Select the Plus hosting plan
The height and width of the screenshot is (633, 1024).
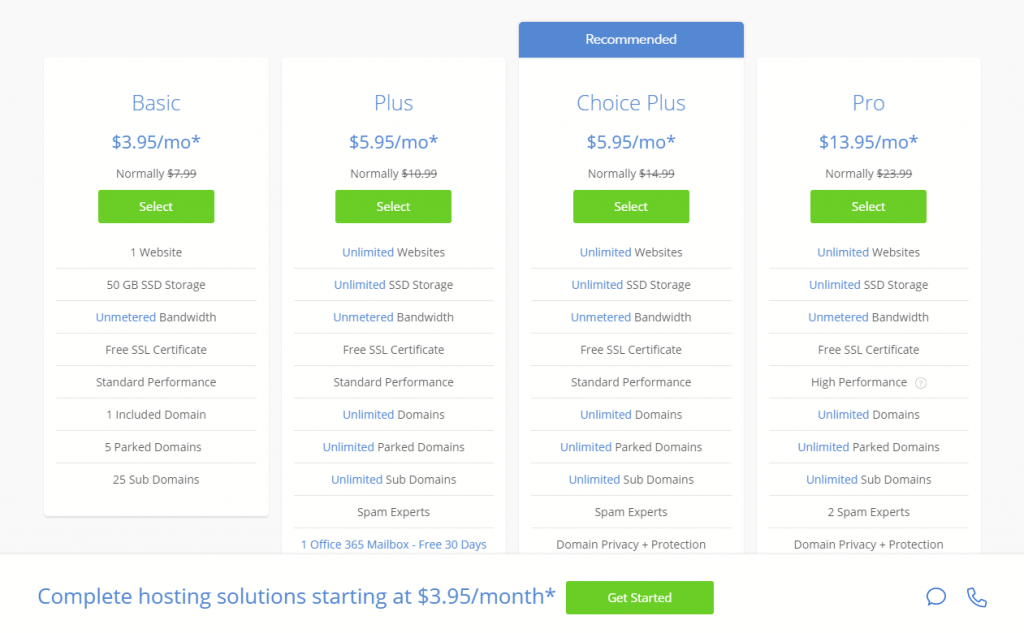click(393, 207)
